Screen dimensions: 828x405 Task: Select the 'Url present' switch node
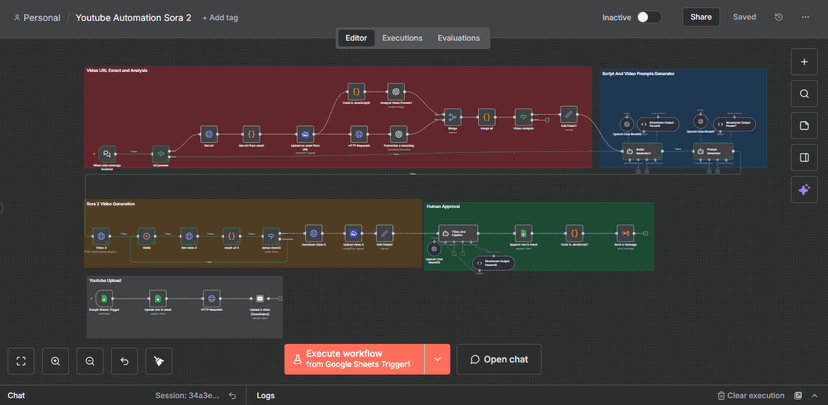(160, 154)
